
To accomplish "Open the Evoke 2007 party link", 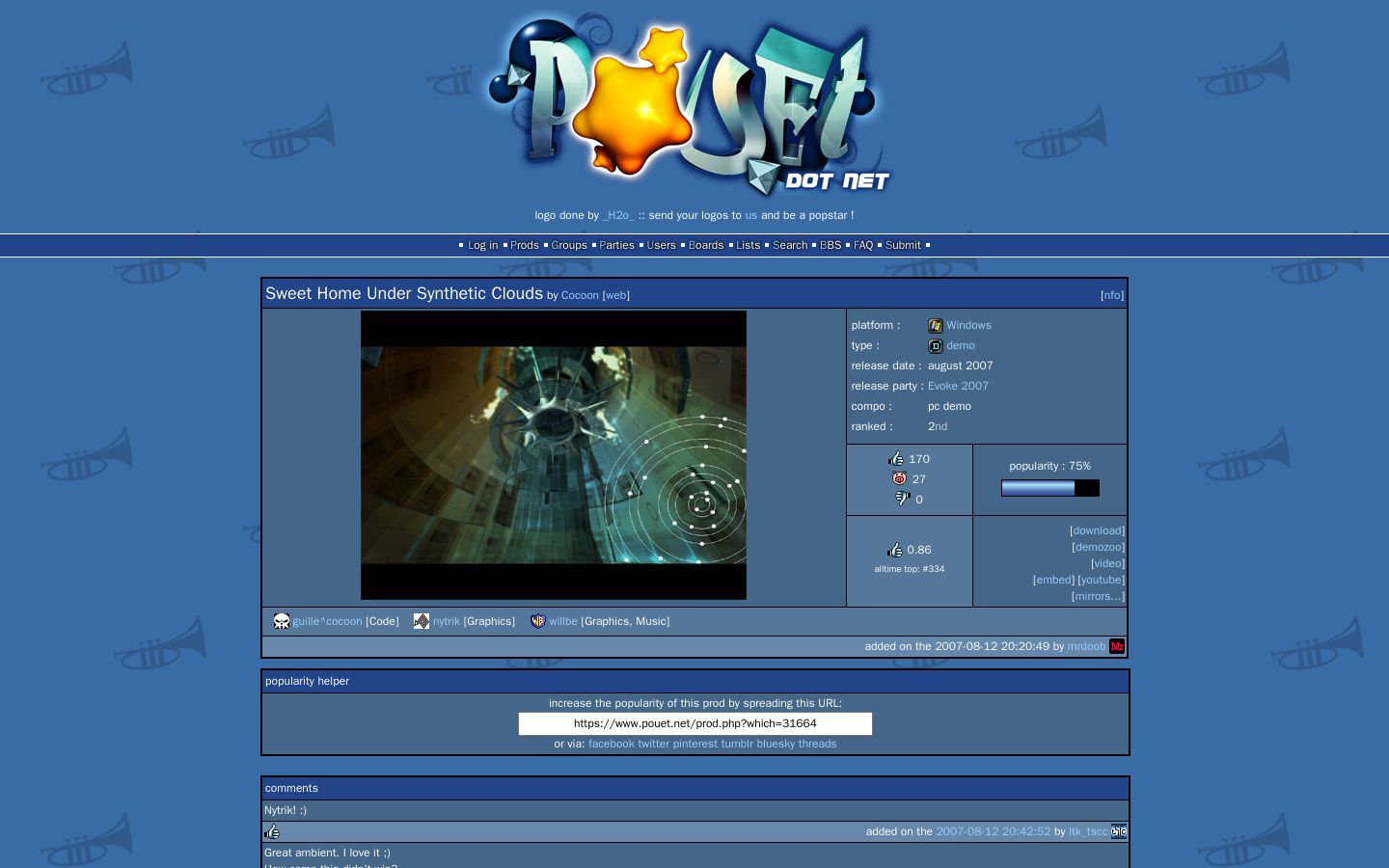I will click(958, 386).
